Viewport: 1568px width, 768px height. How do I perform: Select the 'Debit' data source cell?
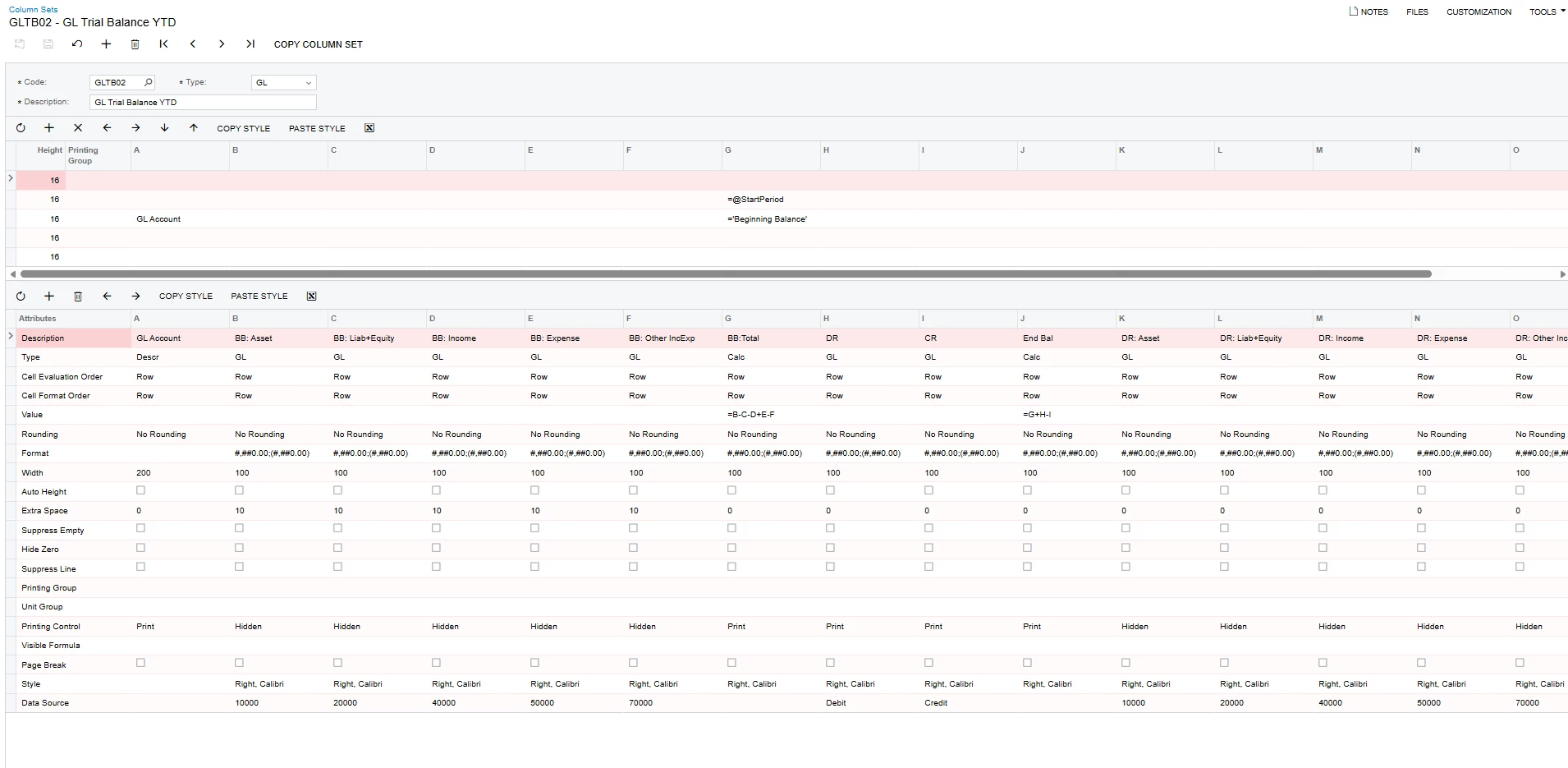869,703
